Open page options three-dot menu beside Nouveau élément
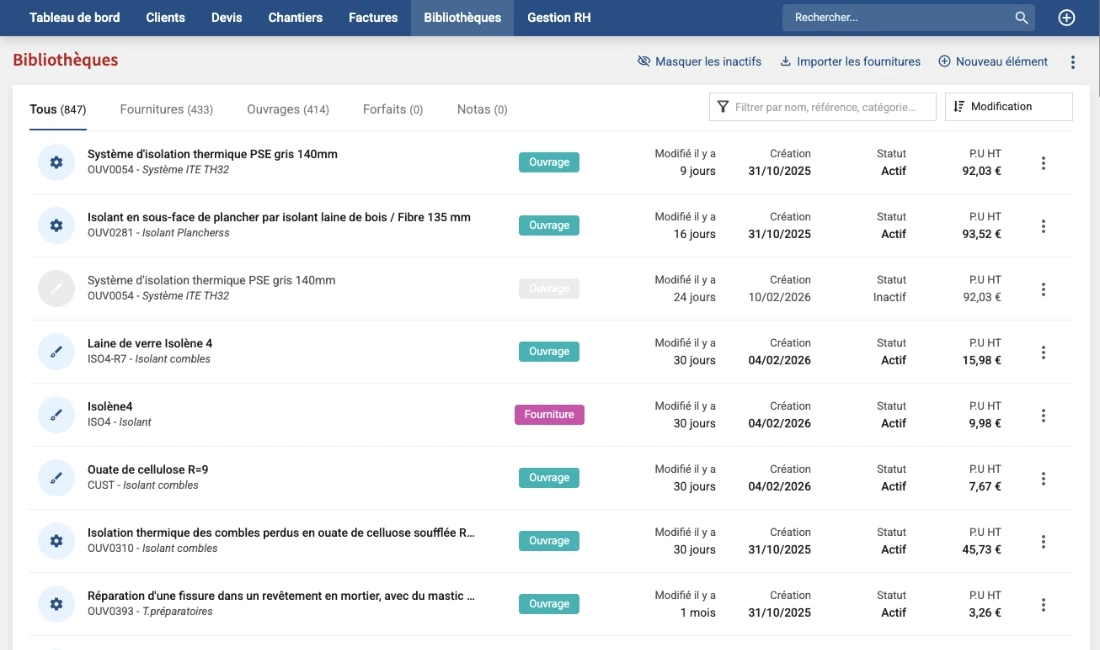The image size is (1100, 650). (1073, 62)
